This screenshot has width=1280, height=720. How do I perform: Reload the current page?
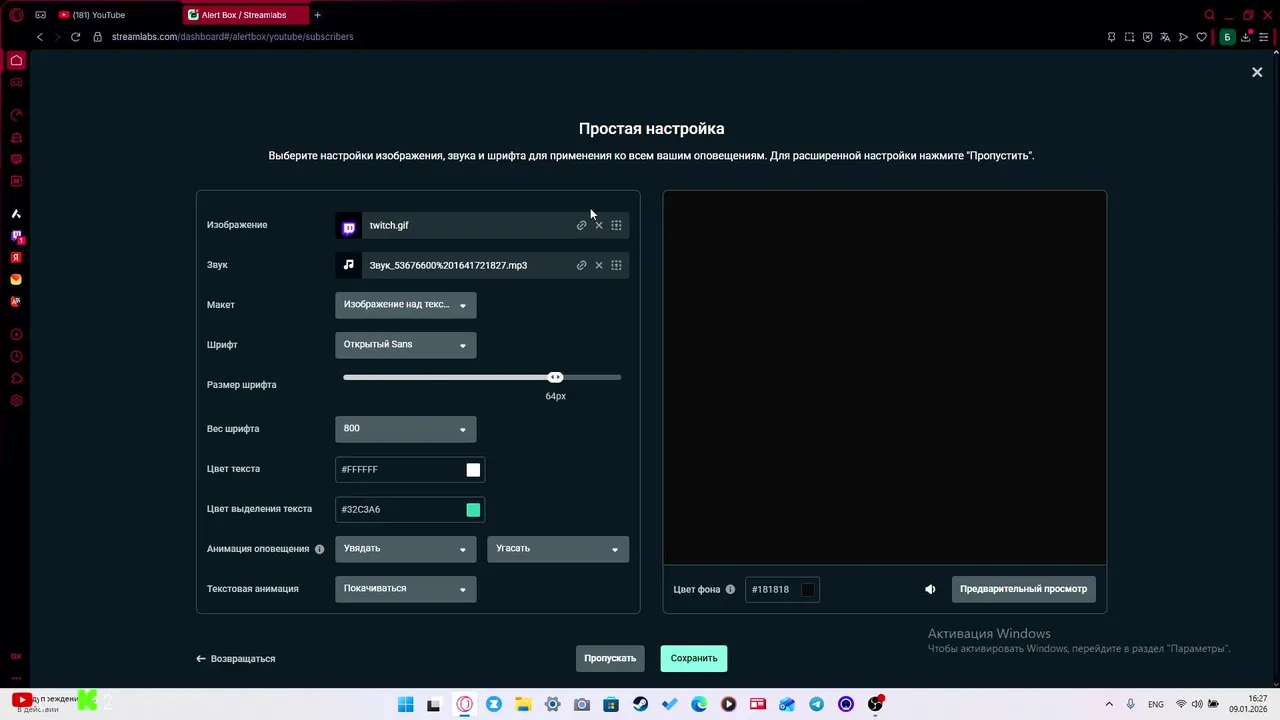(75, 37)
